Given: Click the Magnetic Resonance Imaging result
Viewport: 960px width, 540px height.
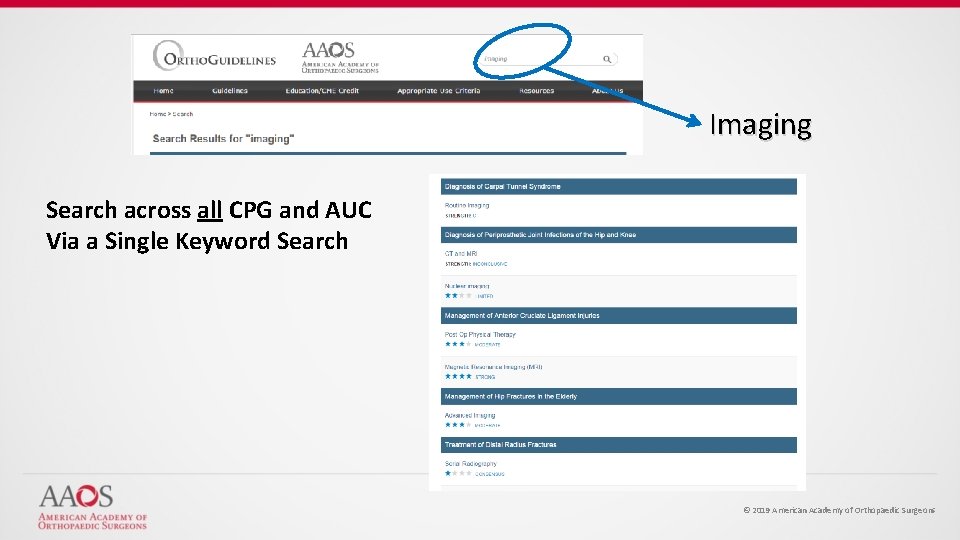Looking at the screenshot, I should (x=493, y=367).
